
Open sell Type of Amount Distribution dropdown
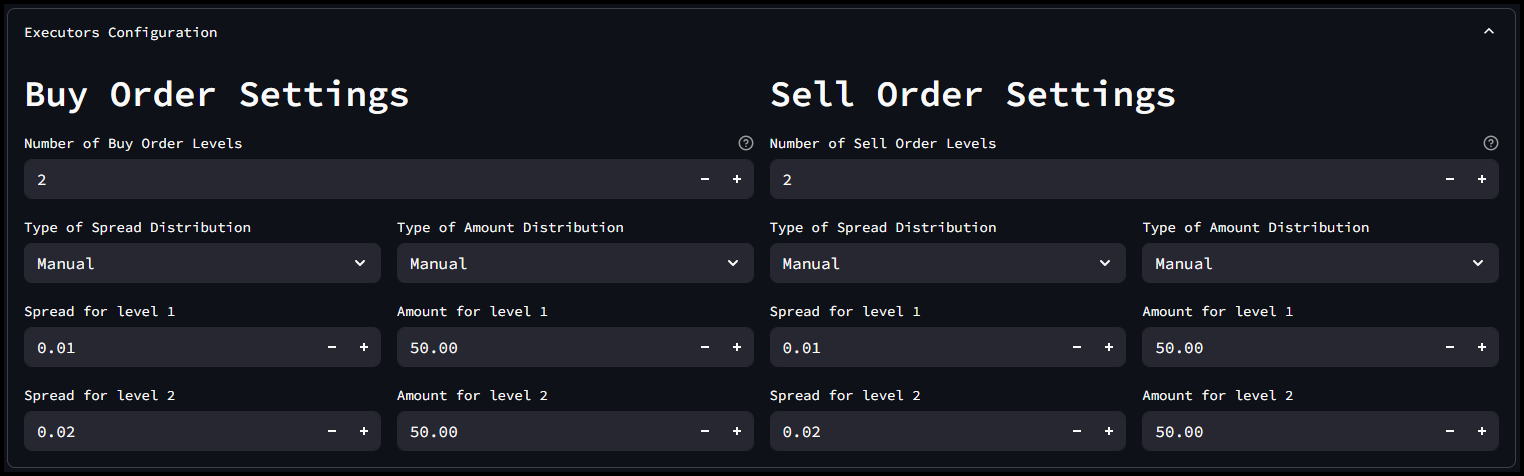pos(1320,264)
